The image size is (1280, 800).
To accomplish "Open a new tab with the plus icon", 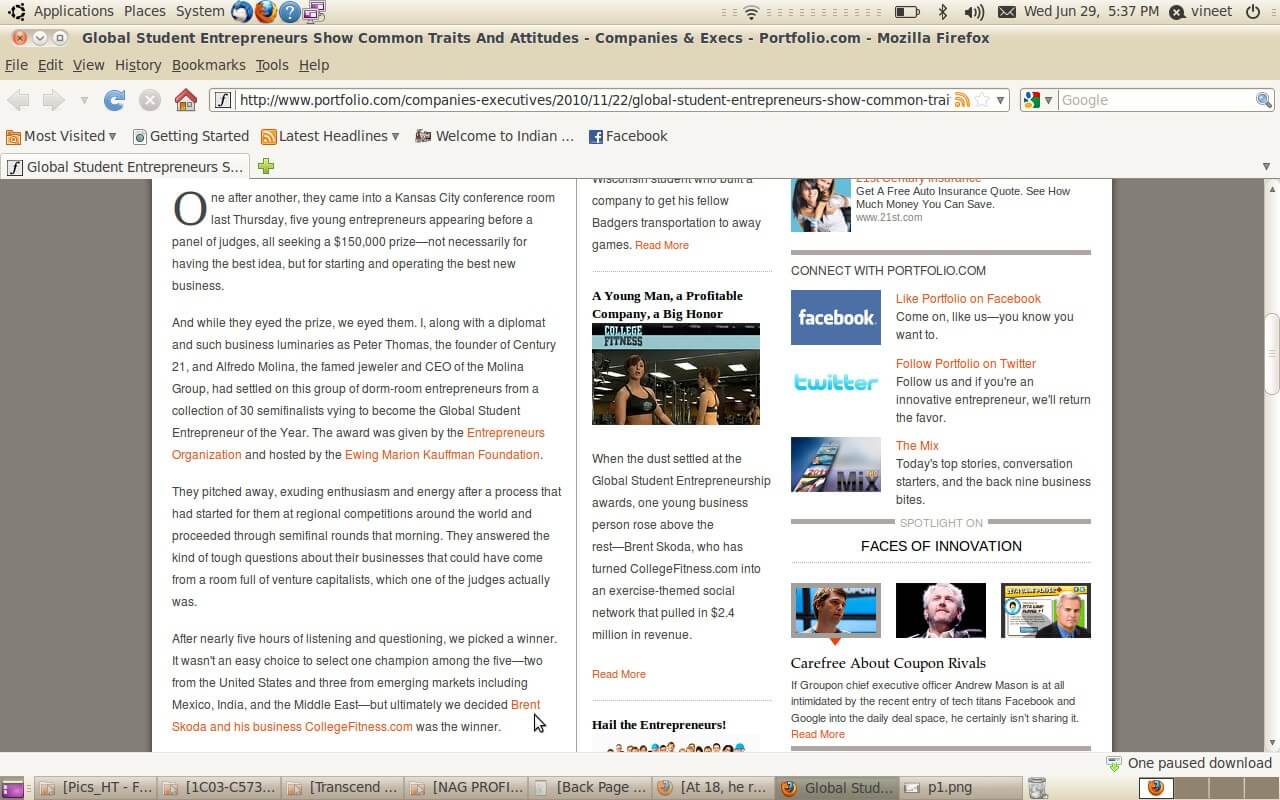I will click(x=266, y=166).
